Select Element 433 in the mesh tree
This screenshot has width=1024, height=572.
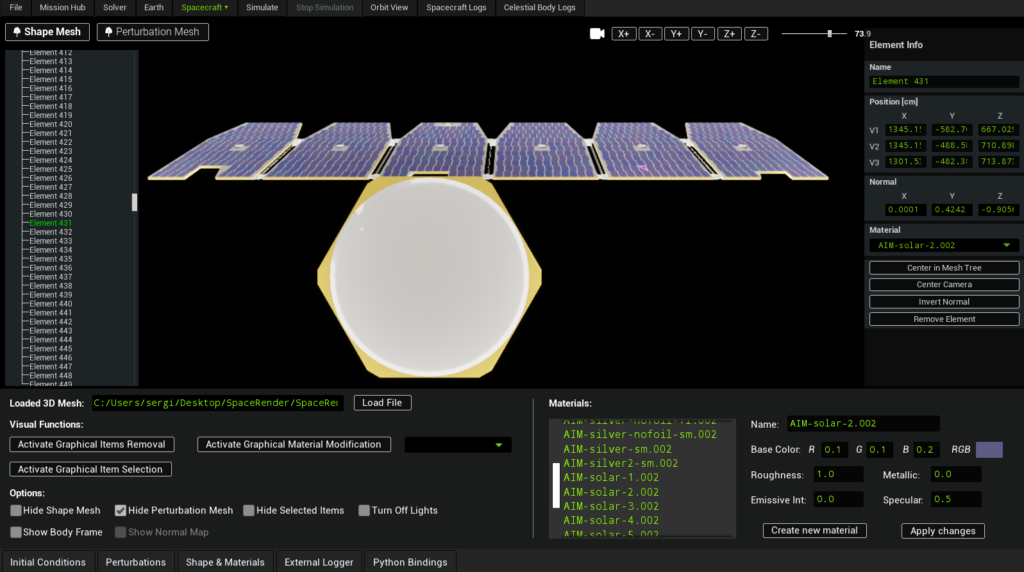coord(50,241)
